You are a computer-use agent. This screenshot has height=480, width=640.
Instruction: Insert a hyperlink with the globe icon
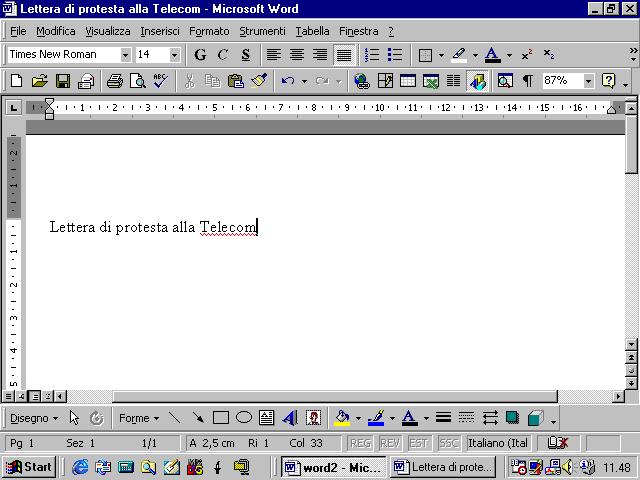tap(362, 81)
